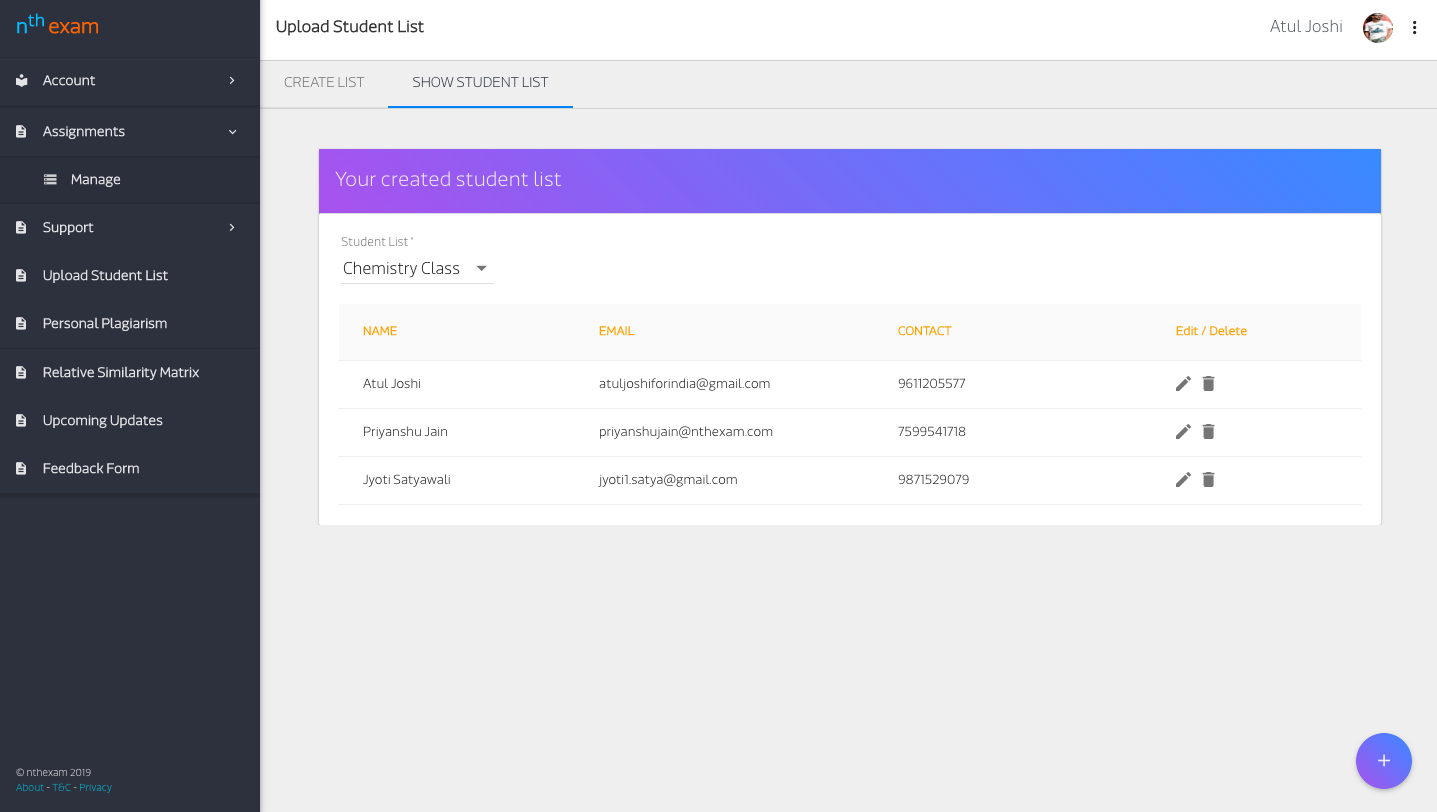
Task: Click the Upcoming Updates sidebar icon
Action: pyautogui.click(x=21, y=421)
